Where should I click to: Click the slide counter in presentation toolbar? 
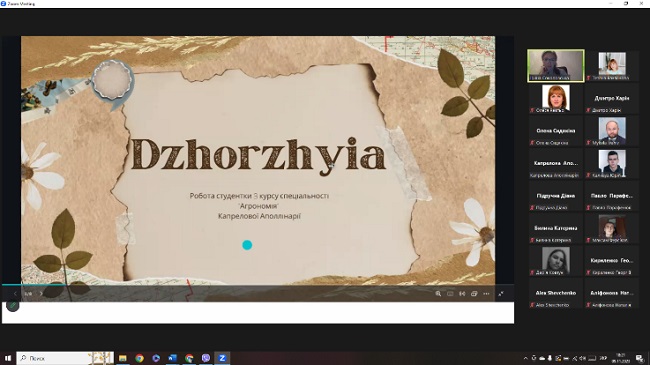(28, 294)
